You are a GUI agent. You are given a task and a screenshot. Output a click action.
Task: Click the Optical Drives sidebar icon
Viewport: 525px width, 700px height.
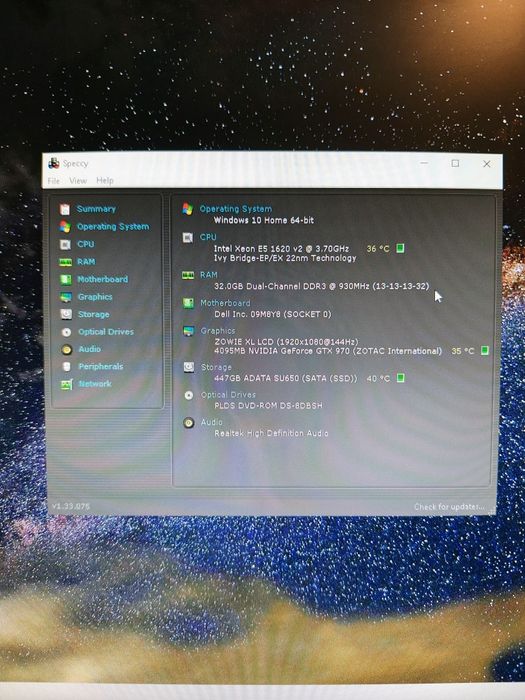click(67, 332)
